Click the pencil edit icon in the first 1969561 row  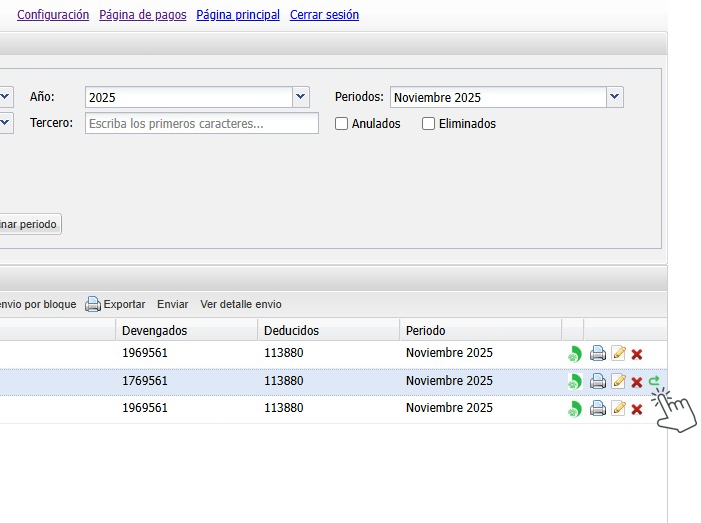click(x=619, y=354)
